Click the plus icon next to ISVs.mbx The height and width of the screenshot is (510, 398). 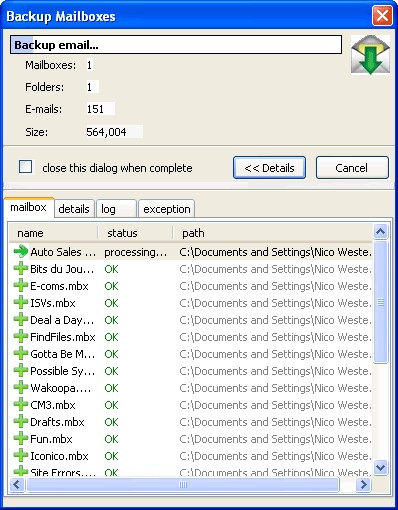(x=21, y=303)
